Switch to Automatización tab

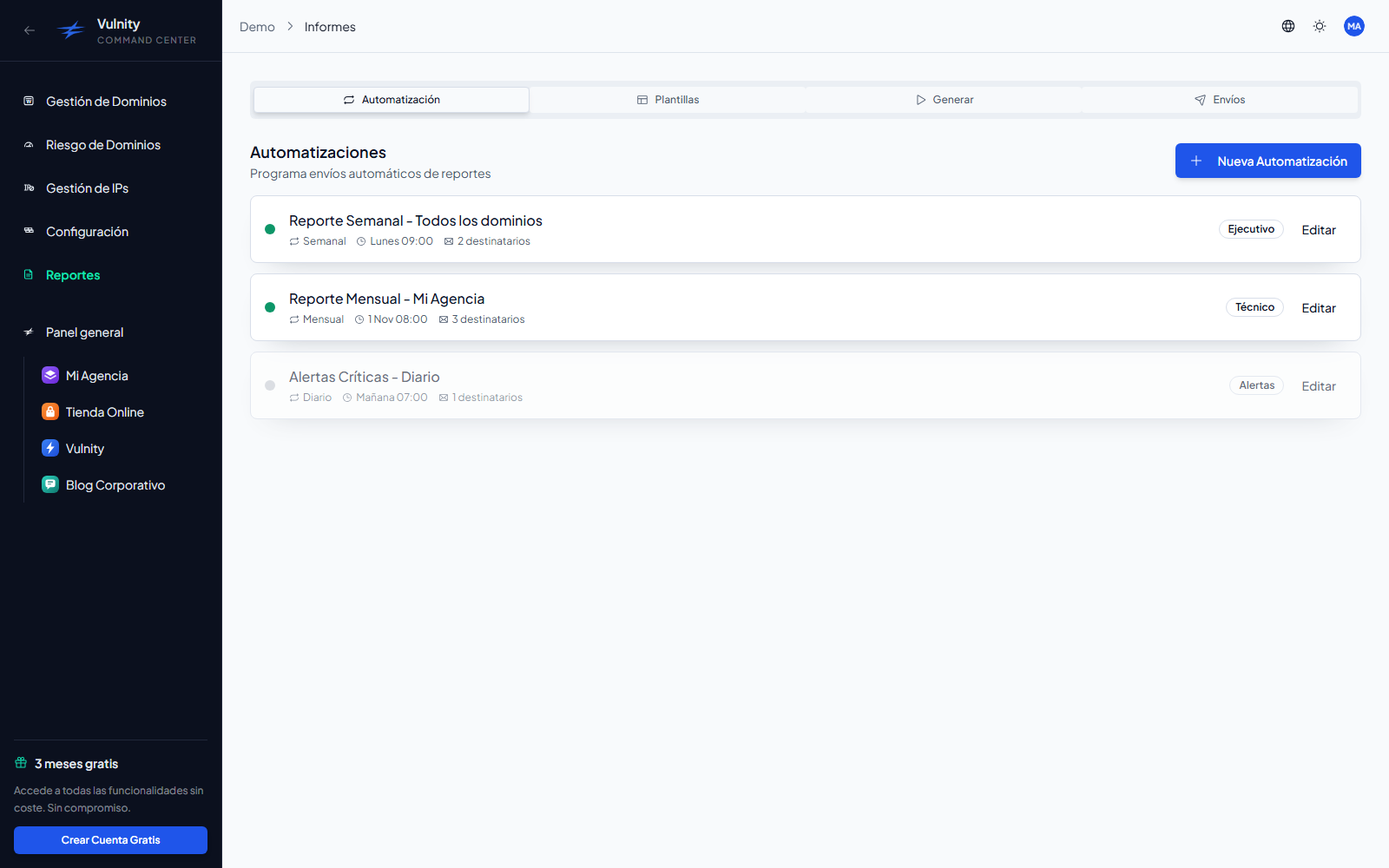coord(392,100)
